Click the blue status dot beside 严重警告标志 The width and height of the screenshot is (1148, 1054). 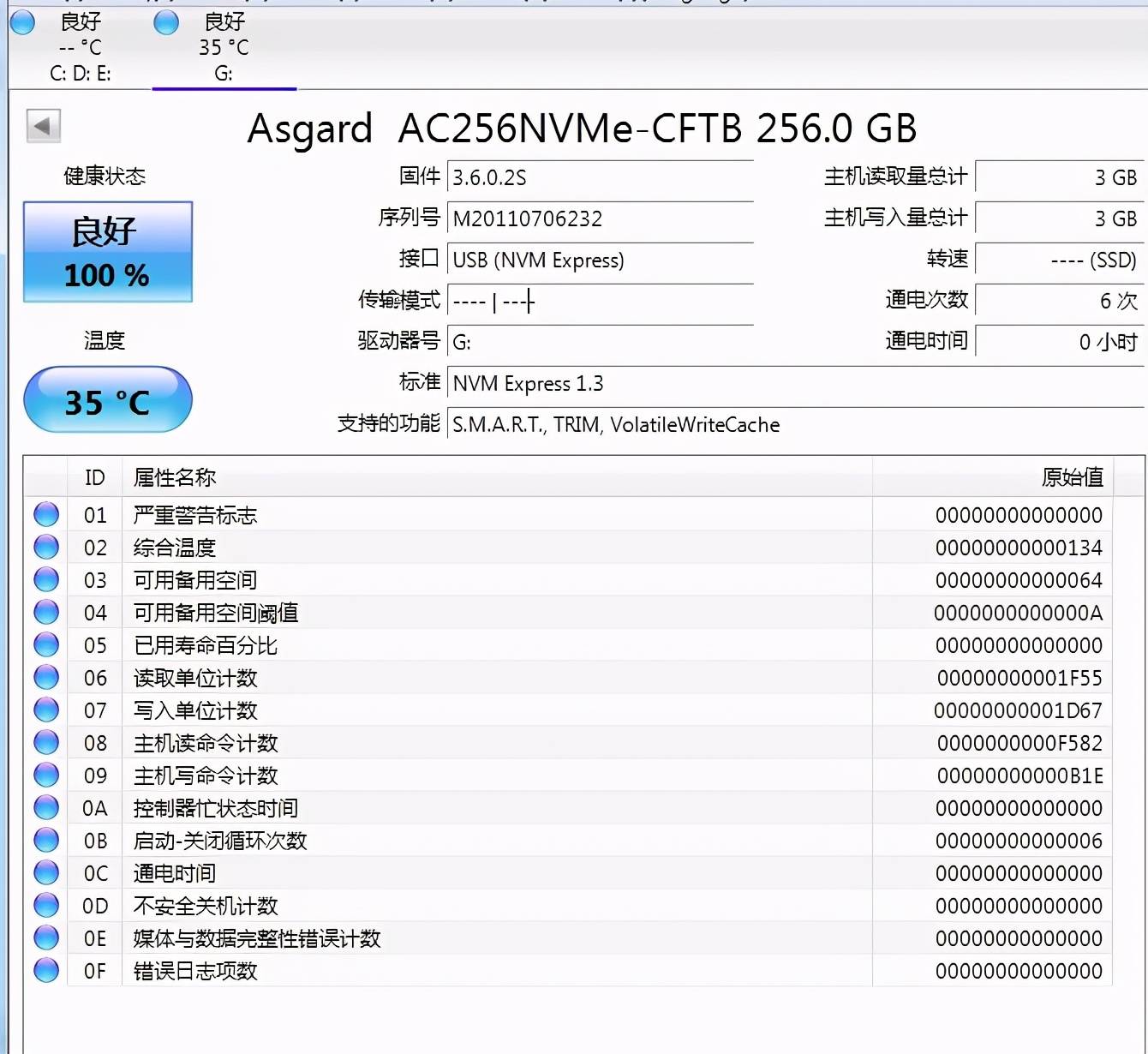[x=45, y=513]
